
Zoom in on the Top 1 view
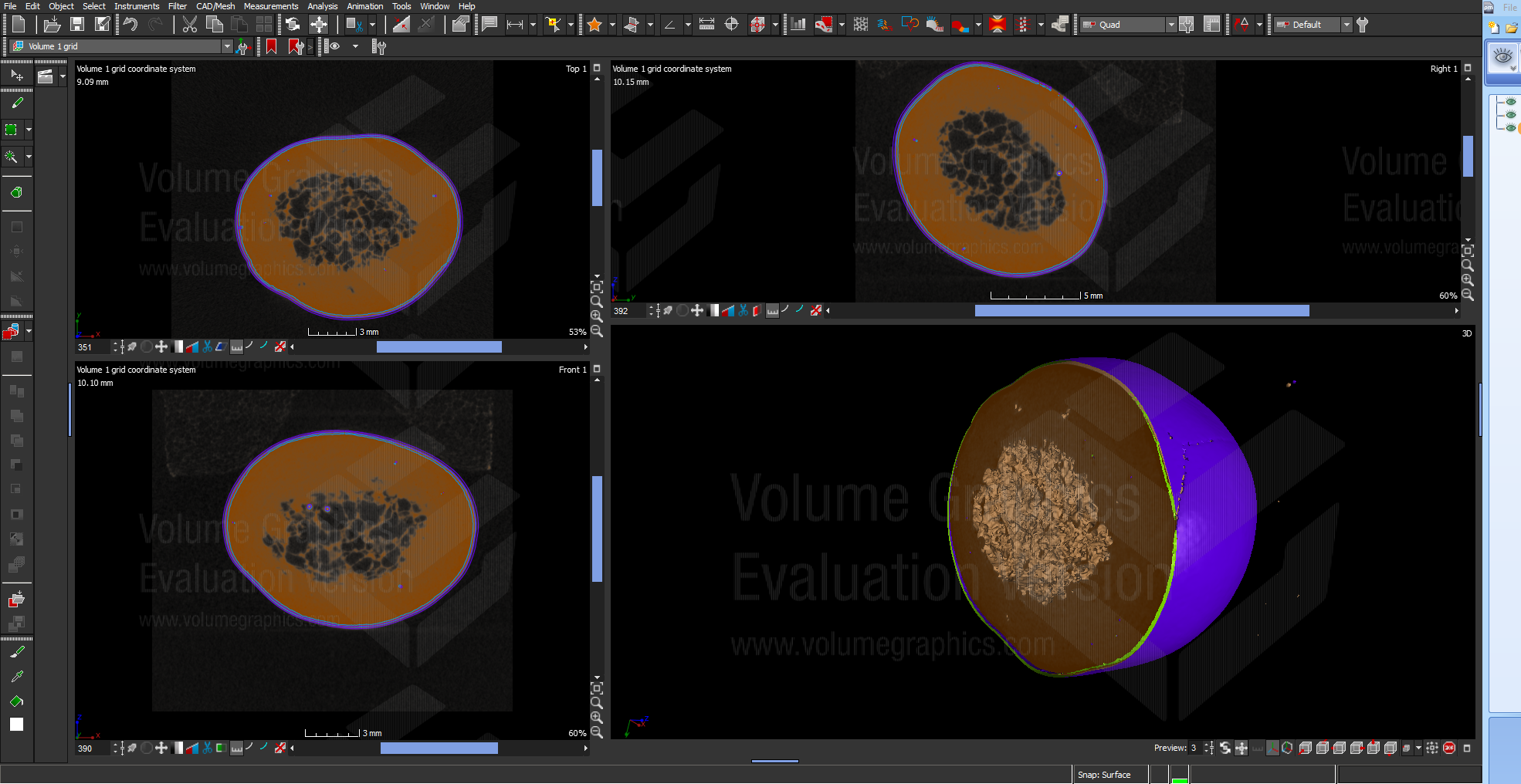pyautogui.click(x=597, y=316)
